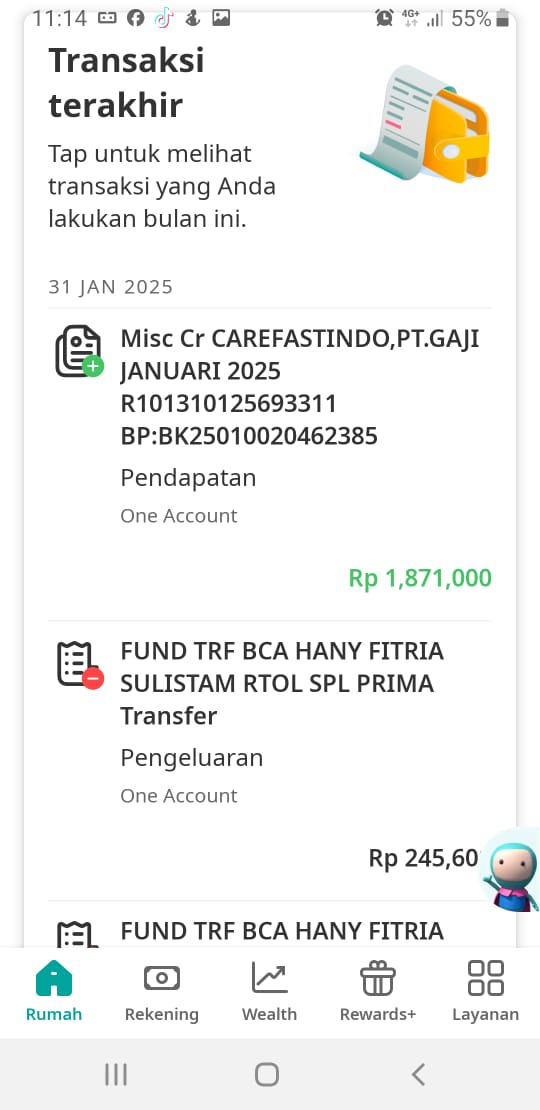Tap the wallet receipt illustration
This screenshot has height=1110, width=540.
tap(425, 124)
